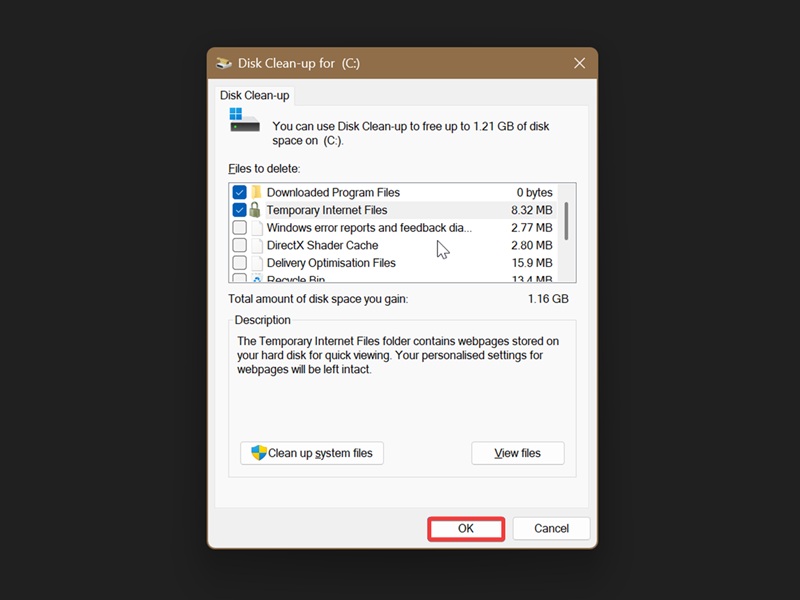Click the Clean up system files button
Image resolution: width=800 pixels, height=600 pixels.
[312, 453]
